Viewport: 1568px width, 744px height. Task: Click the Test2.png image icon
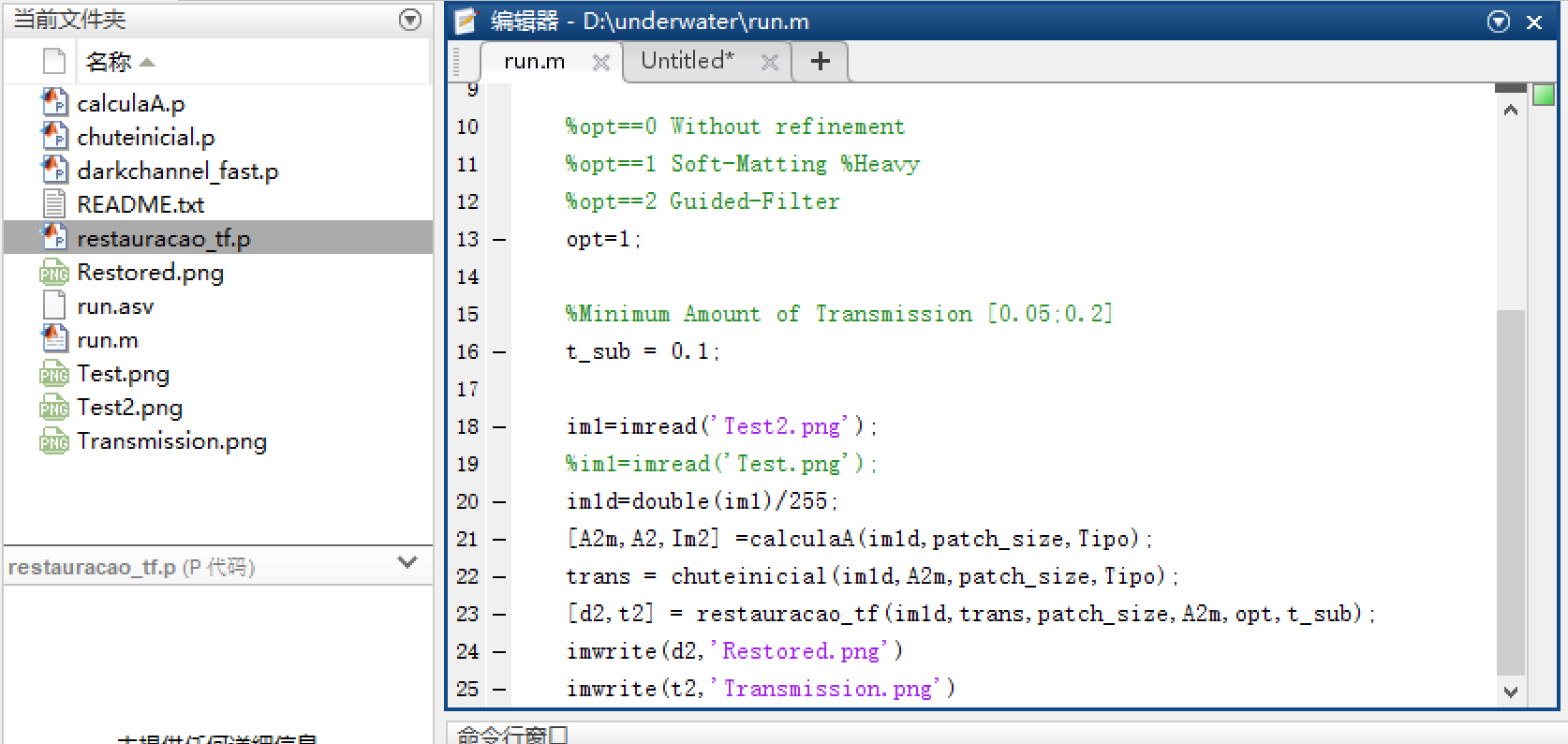coord(54,408)
